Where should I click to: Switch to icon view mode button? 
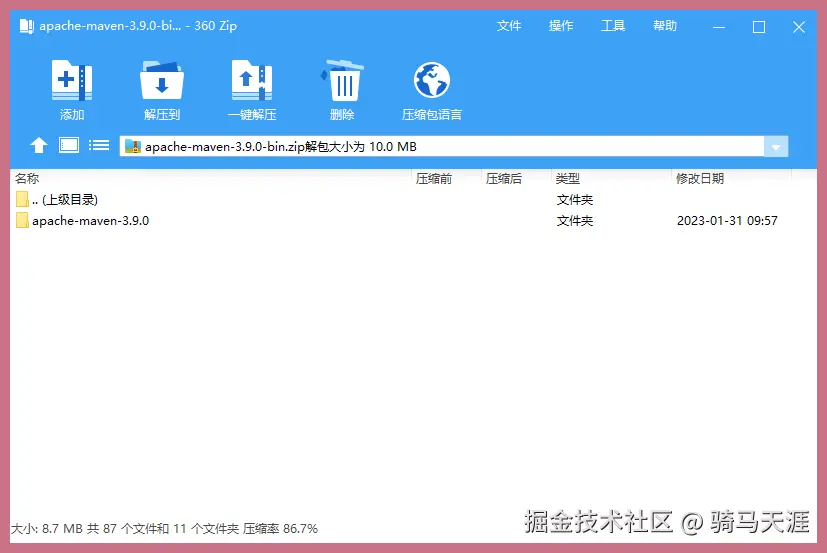click(69, 145)
